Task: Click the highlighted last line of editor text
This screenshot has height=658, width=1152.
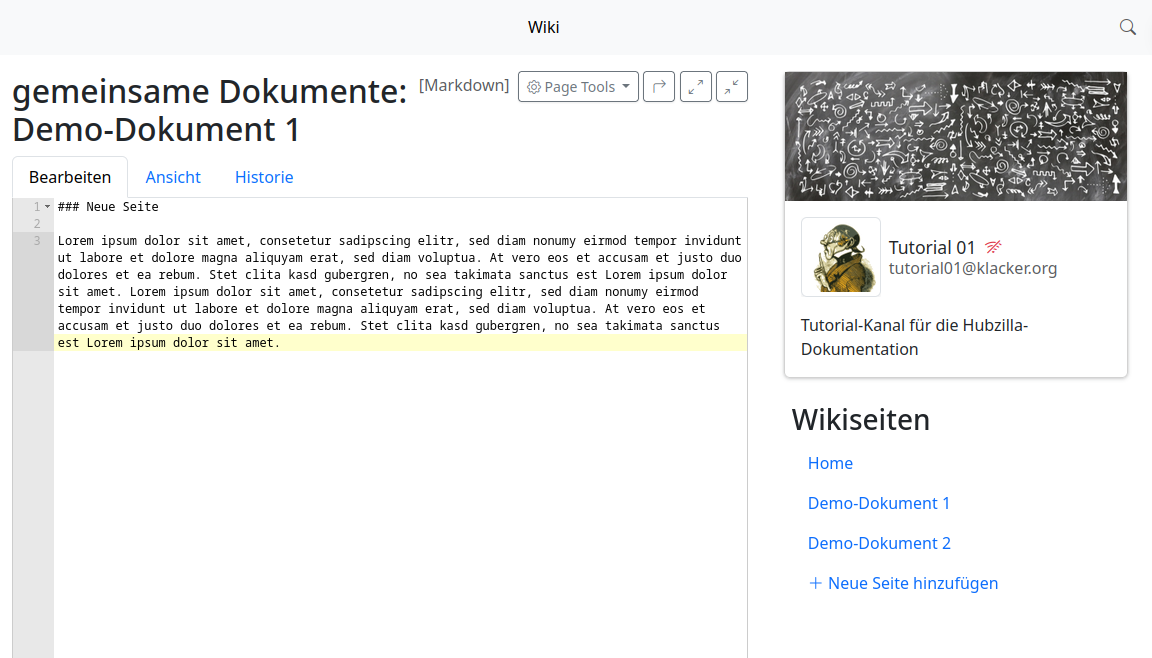Action: [169, 343]
